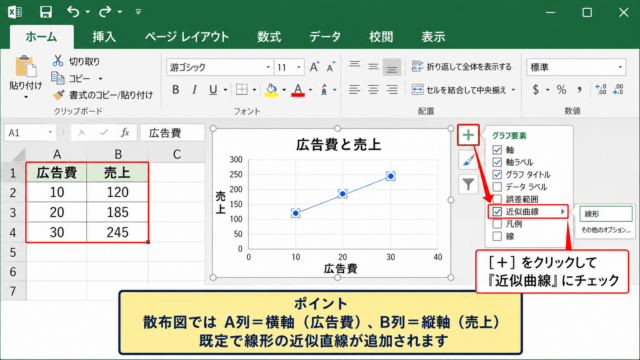
Task: Center text horizontally
Action: [x=373, y=89]
